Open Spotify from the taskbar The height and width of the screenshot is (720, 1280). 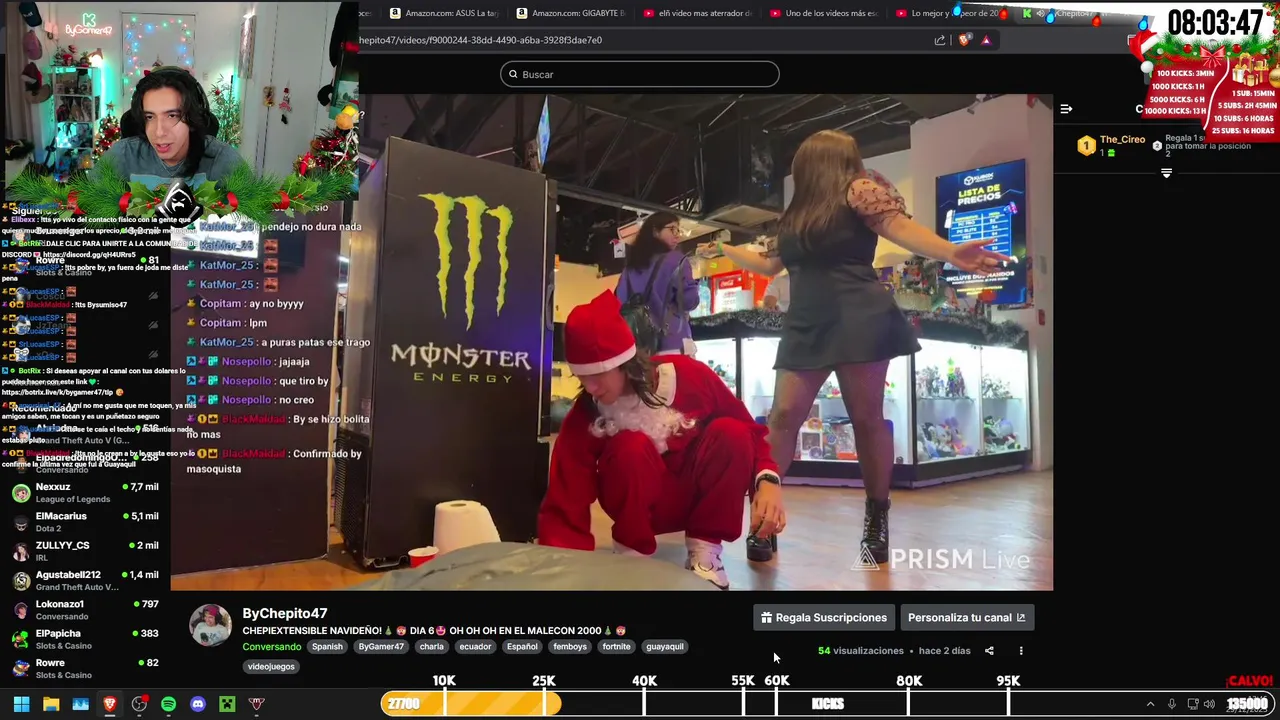click(x=168, y=704)
